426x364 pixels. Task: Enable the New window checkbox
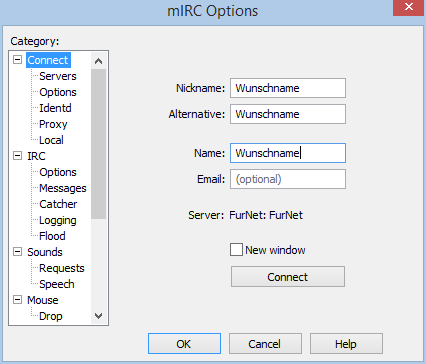[236, 250]
